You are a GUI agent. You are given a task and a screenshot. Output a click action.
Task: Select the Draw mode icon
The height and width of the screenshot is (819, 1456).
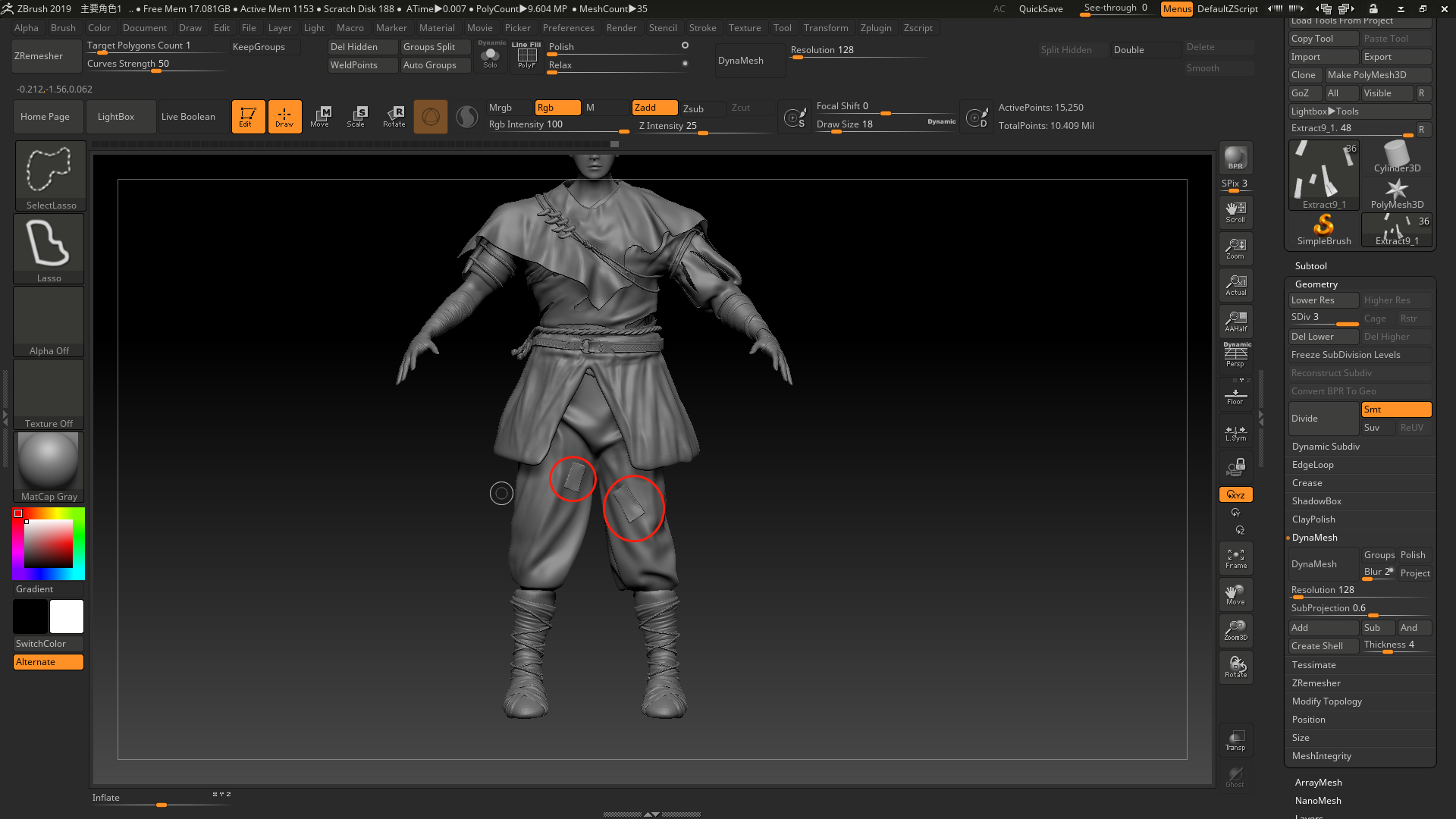pyautogui.click(x=284, y=117)
